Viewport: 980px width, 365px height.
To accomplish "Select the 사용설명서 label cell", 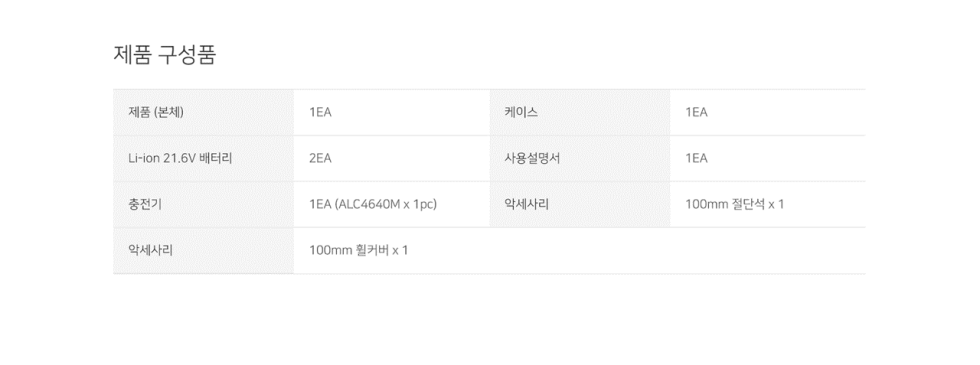I will coord(580,158).
